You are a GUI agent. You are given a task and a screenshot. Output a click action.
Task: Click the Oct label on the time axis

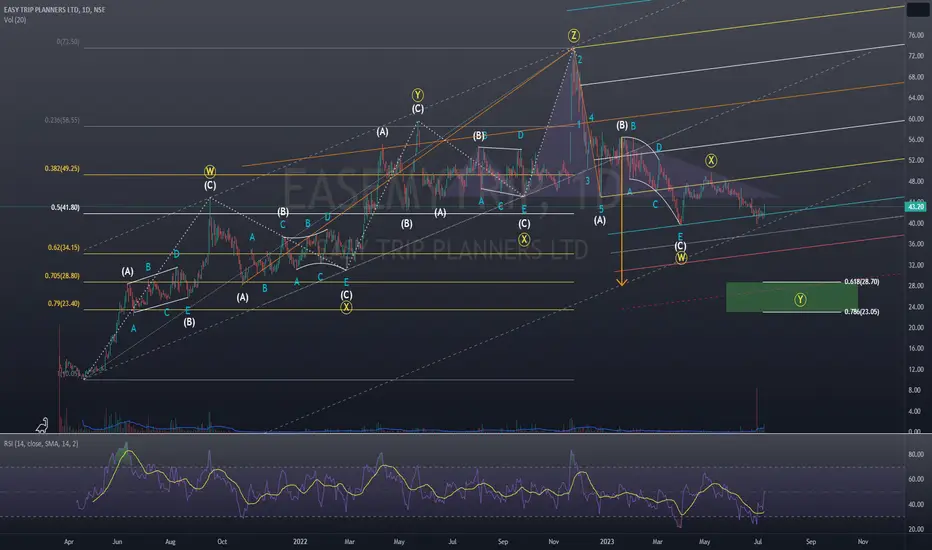point(222,542)
